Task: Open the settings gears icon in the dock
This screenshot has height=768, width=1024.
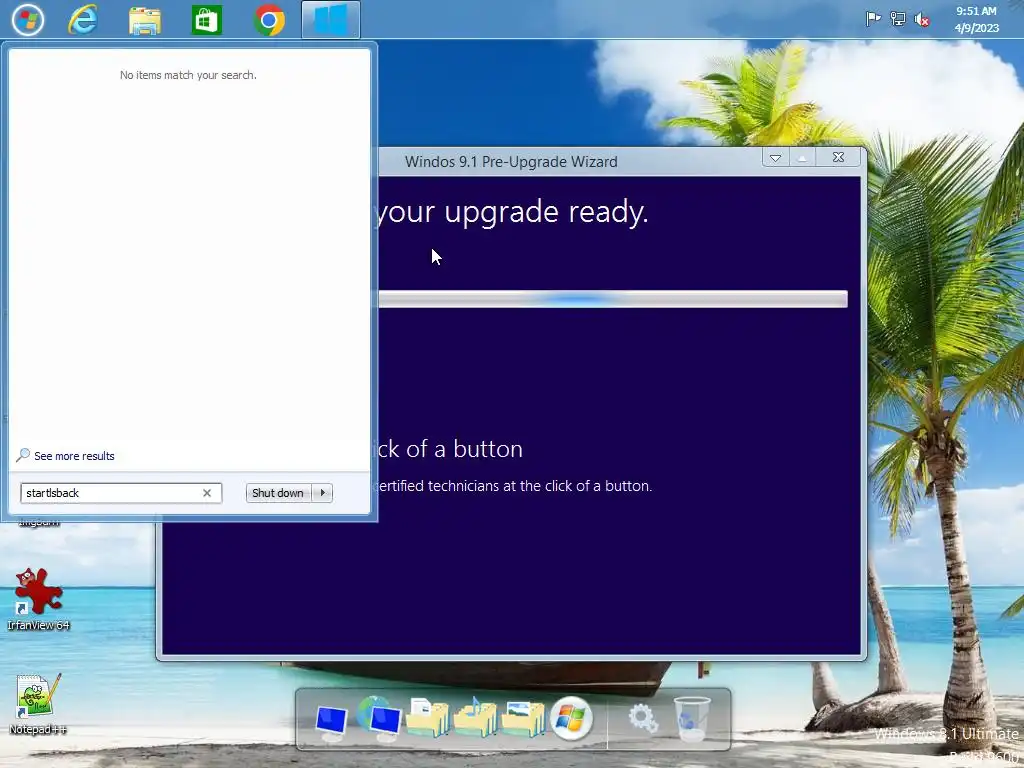Action: [x=643, y=718]
